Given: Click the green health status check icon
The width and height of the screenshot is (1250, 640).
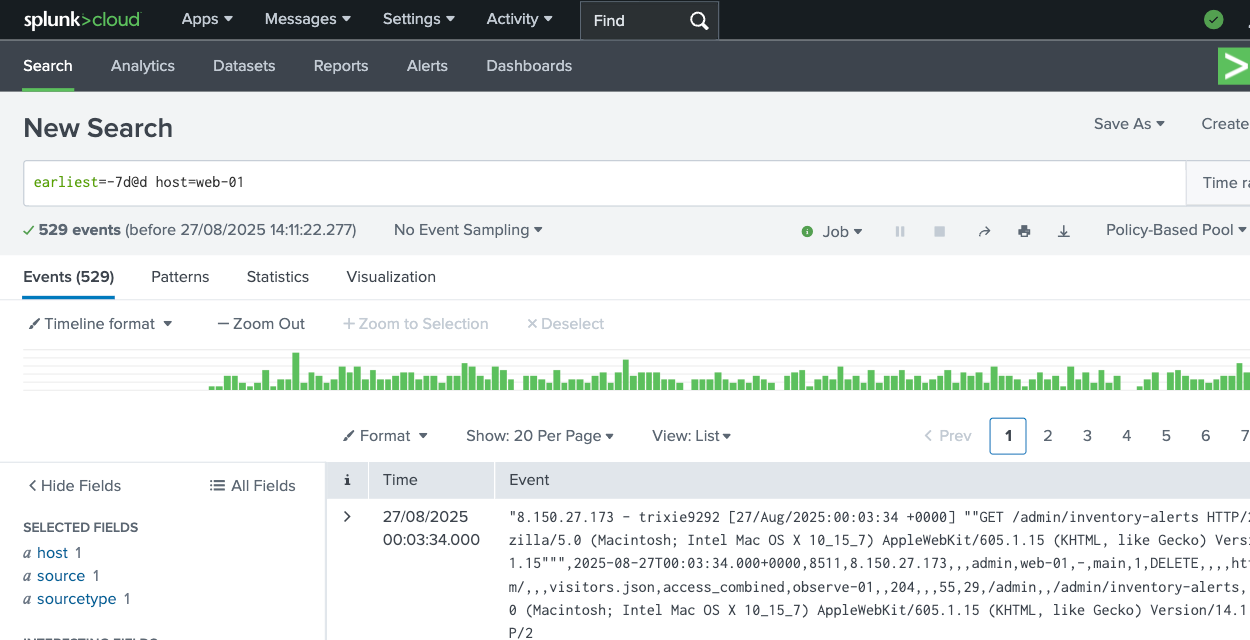Looking at the screenshot, I should (1213, 19).
